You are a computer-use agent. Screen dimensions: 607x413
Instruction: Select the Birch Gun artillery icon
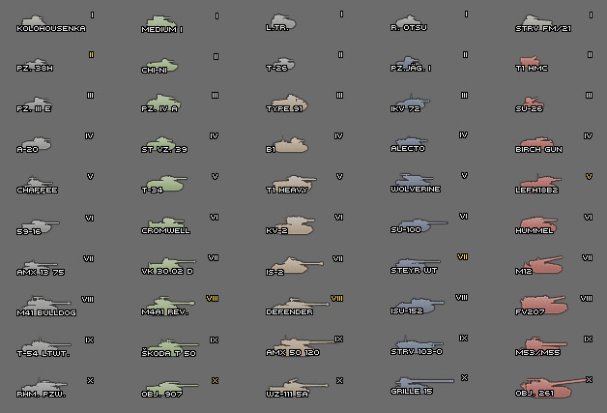pyautogui.click(x=537, y=144)
